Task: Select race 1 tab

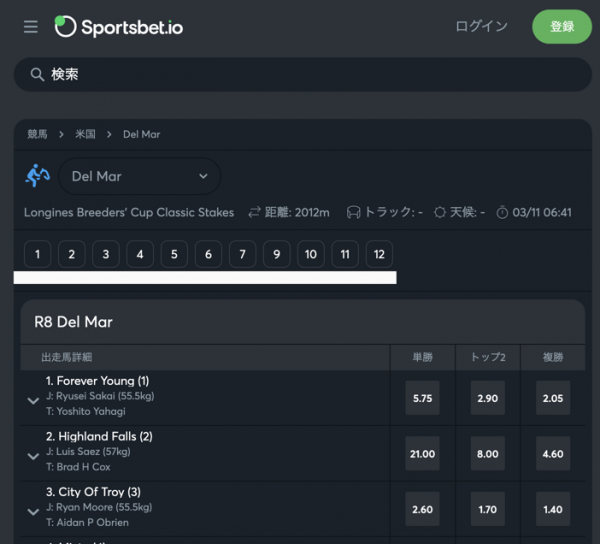Action: (37, 254)
